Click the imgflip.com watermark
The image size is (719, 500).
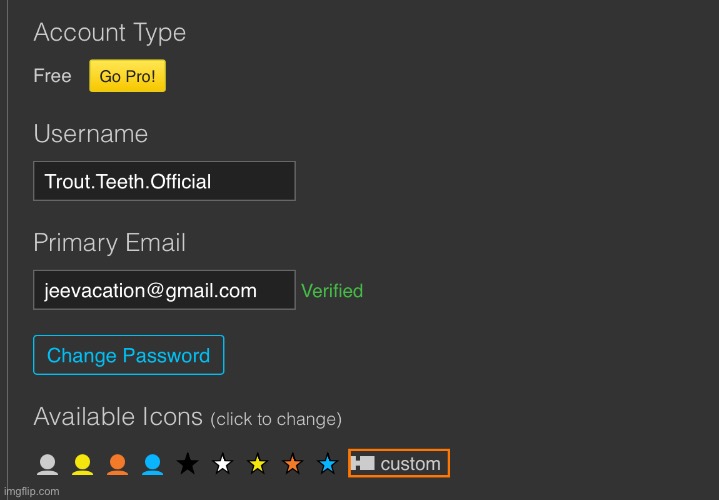coord(31,492)
